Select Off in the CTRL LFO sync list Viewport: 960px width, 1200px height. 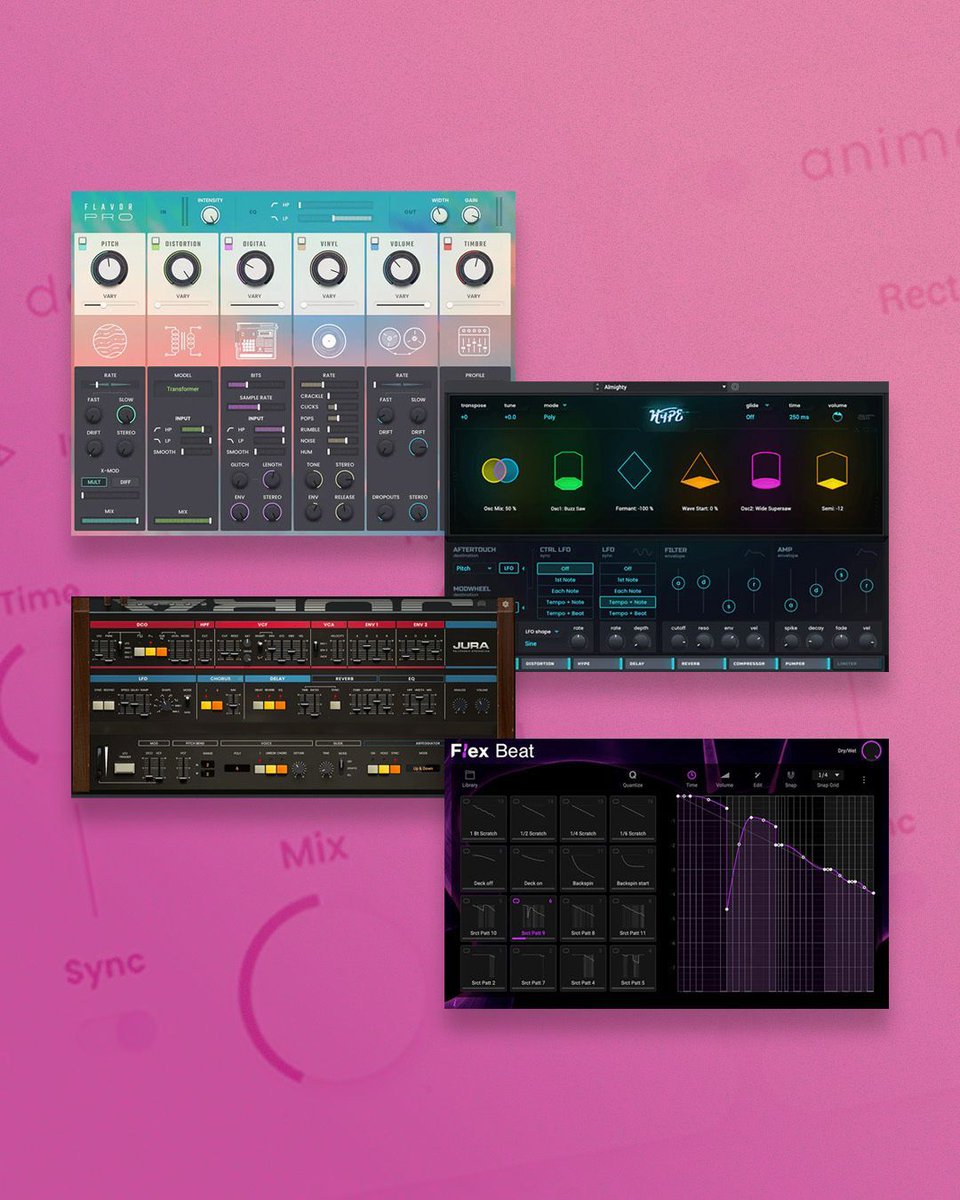(x=565, y=568)
